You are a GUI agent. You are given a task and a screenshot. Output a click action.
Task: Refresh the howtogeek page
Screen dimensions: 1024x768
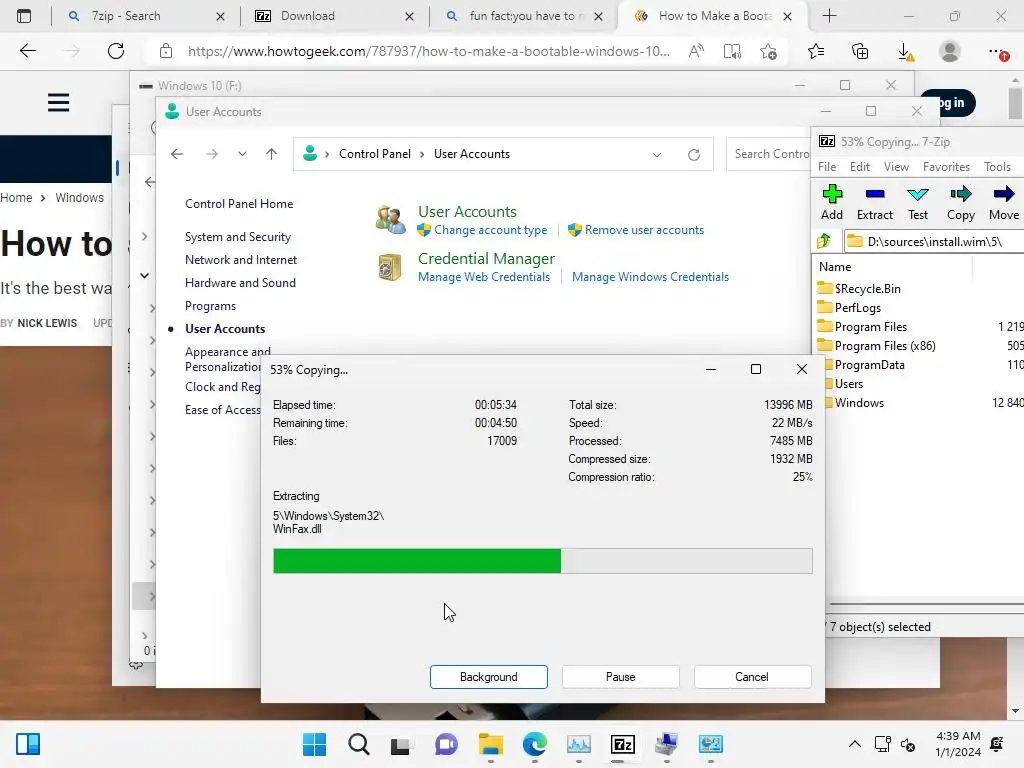116,51
